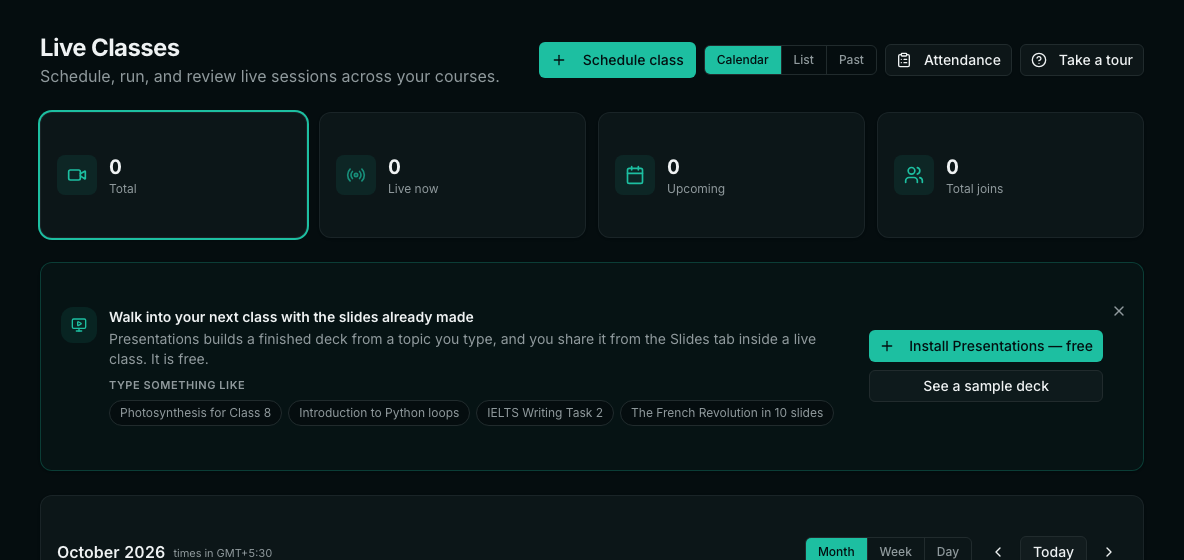1184x560 pixels.
Task: Pick the Photosynthesis for Class 8 chip
Action: tap(195, 413)
